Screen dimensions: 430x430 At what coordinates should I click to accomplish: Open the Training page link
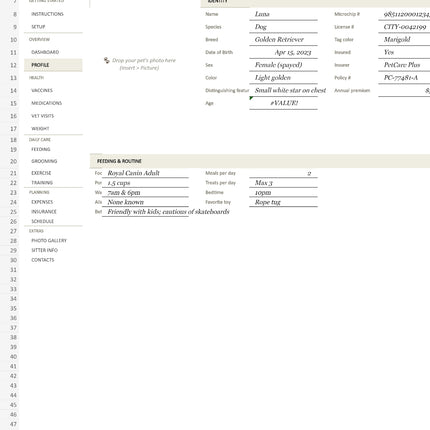(x=42, y=183)
